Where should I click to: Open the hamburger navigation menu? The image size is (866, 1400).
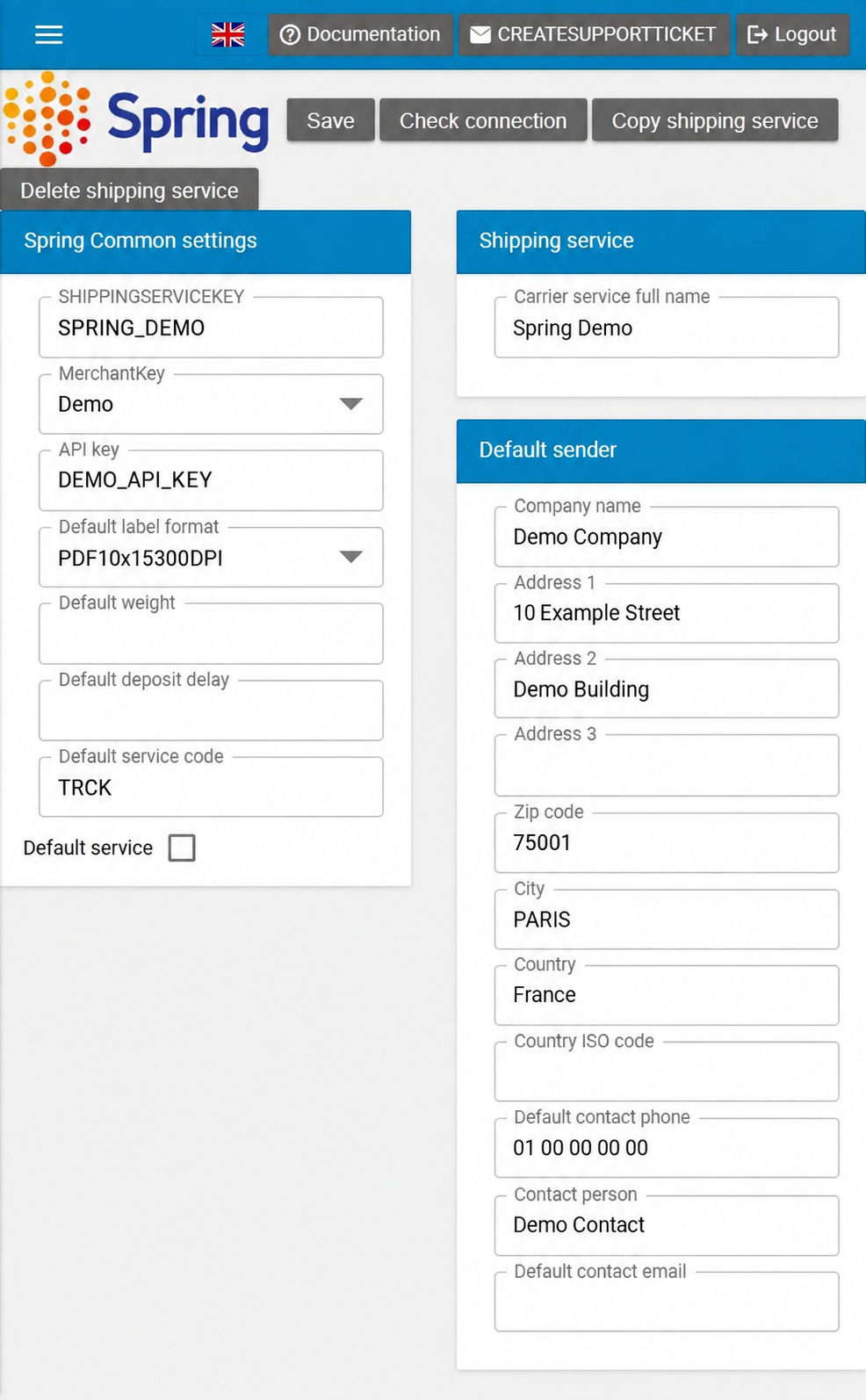pos(49,34)
